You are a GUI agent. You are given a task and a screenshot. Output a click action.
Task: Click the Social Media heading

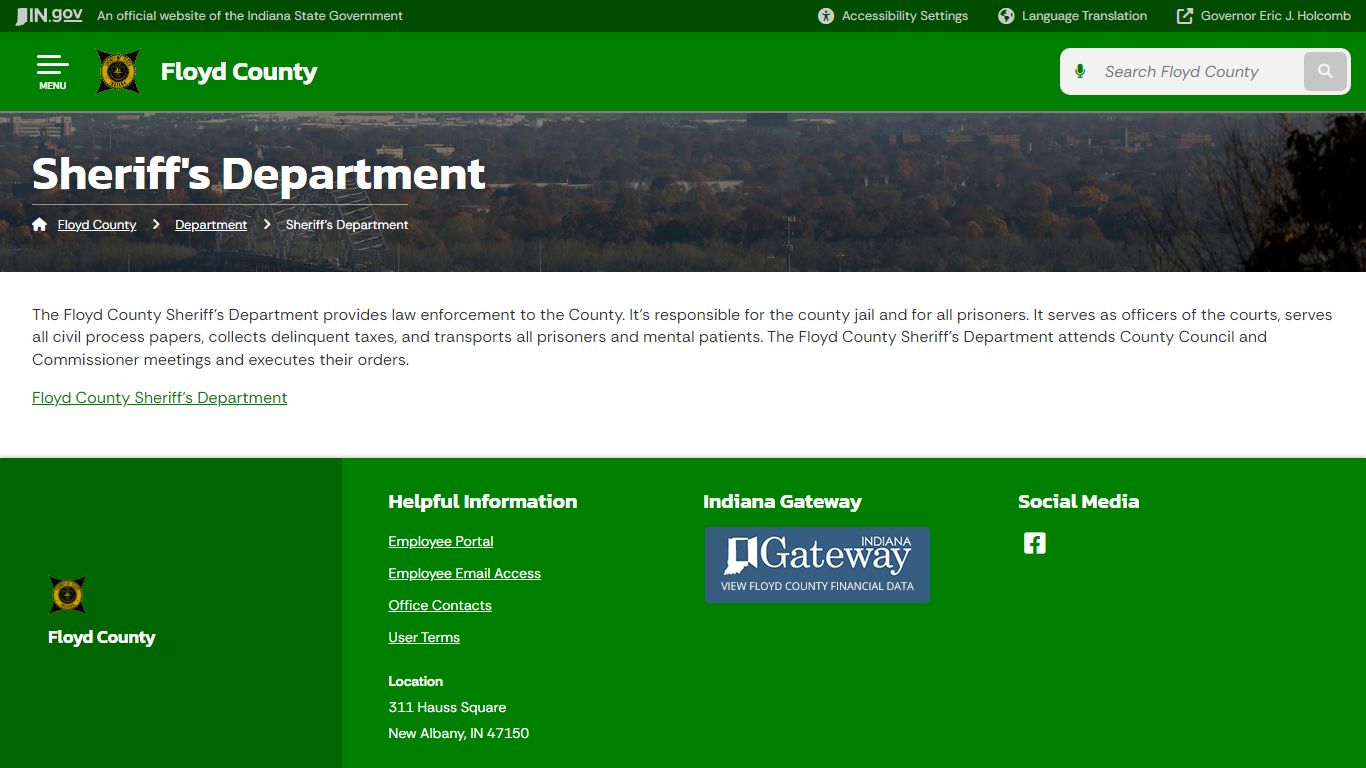coord(1079,502)
